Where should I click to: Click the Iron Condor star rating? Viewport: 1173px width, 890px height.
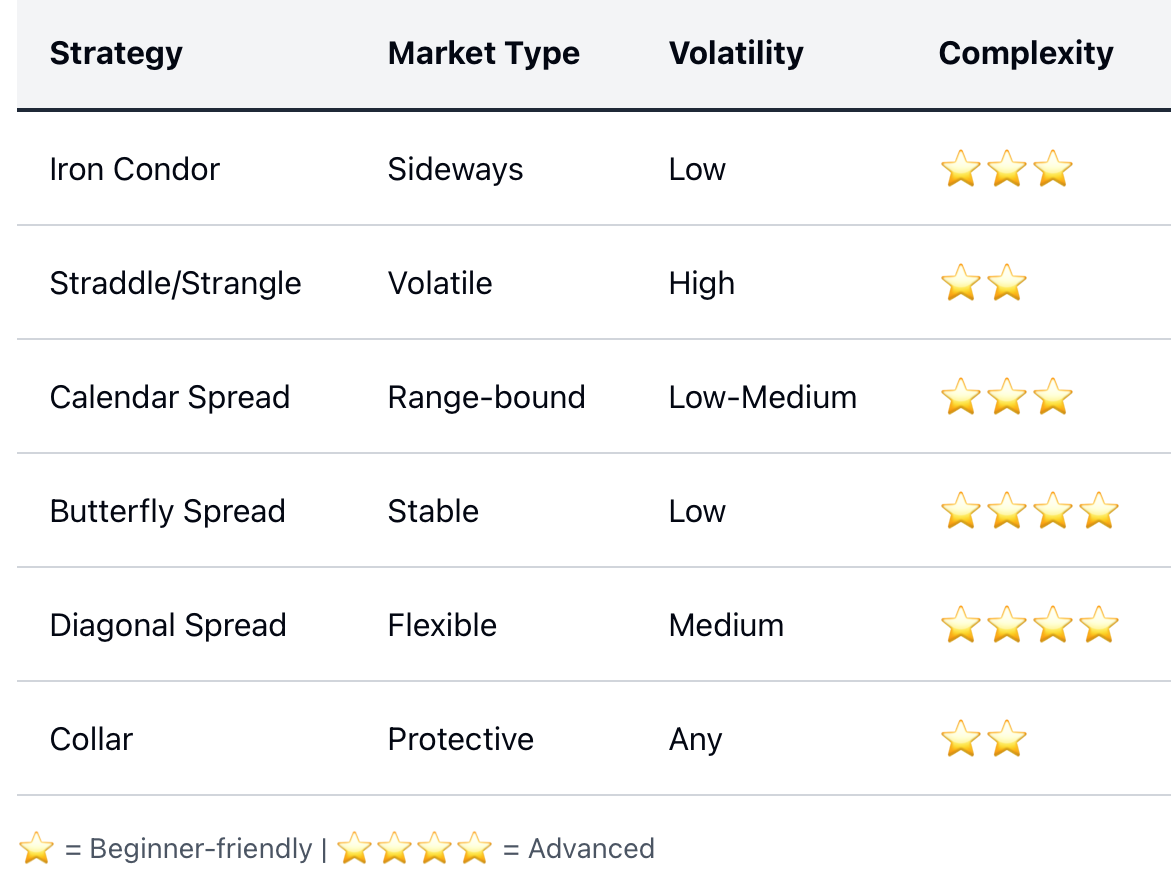coord(1006,169)
